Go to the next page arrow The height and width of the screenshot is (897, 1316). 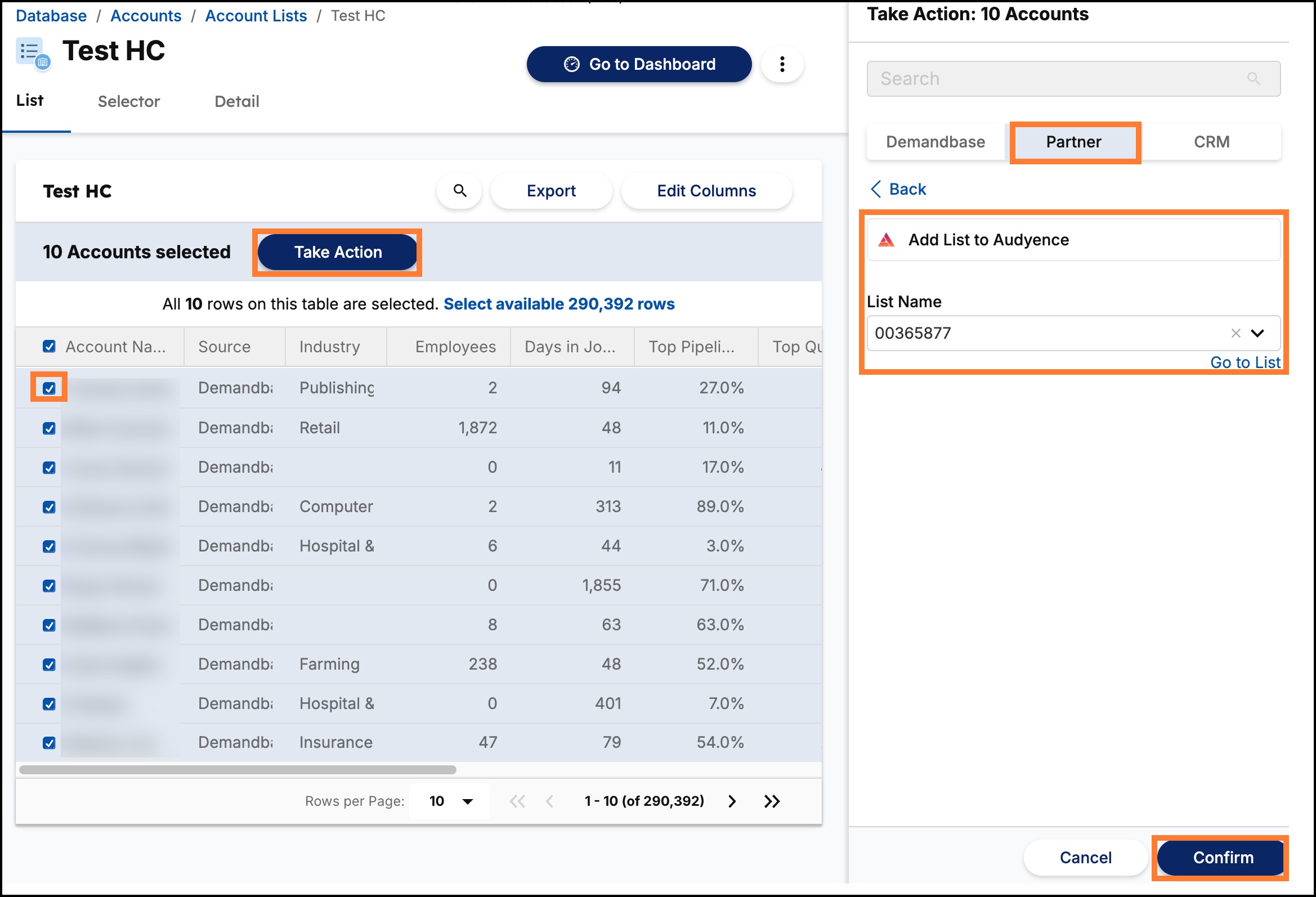pos(732,801)
